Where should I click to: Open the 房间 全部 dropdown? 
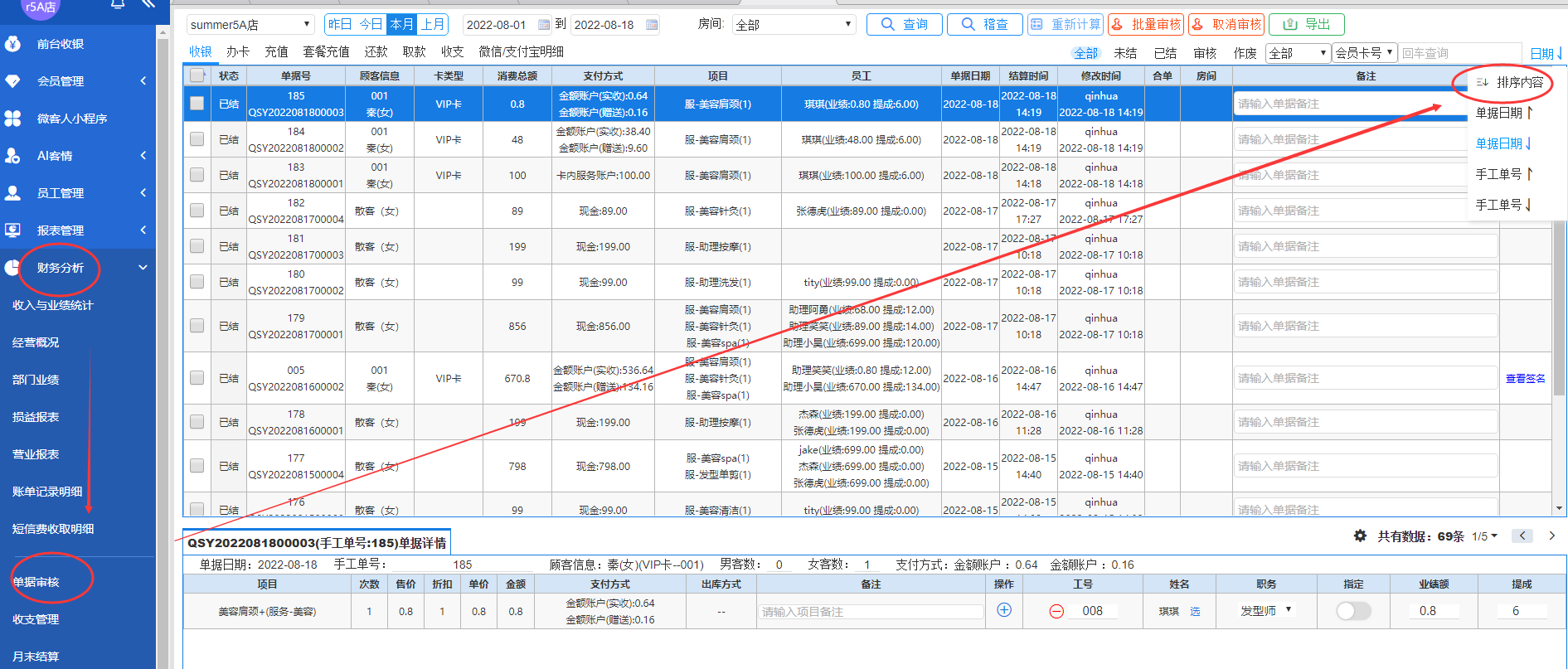794,25
